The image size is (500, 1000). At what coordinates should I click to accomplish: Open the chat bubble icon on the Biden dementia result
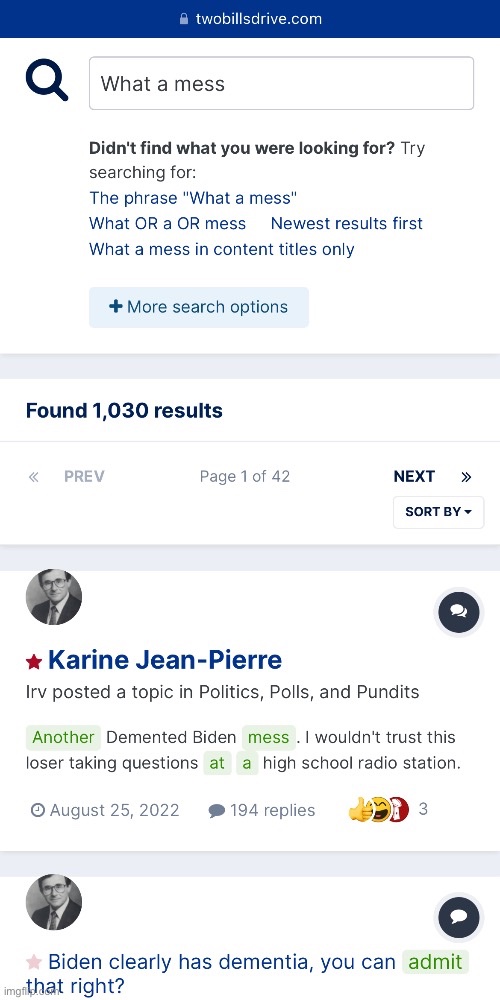pos(459,917)
